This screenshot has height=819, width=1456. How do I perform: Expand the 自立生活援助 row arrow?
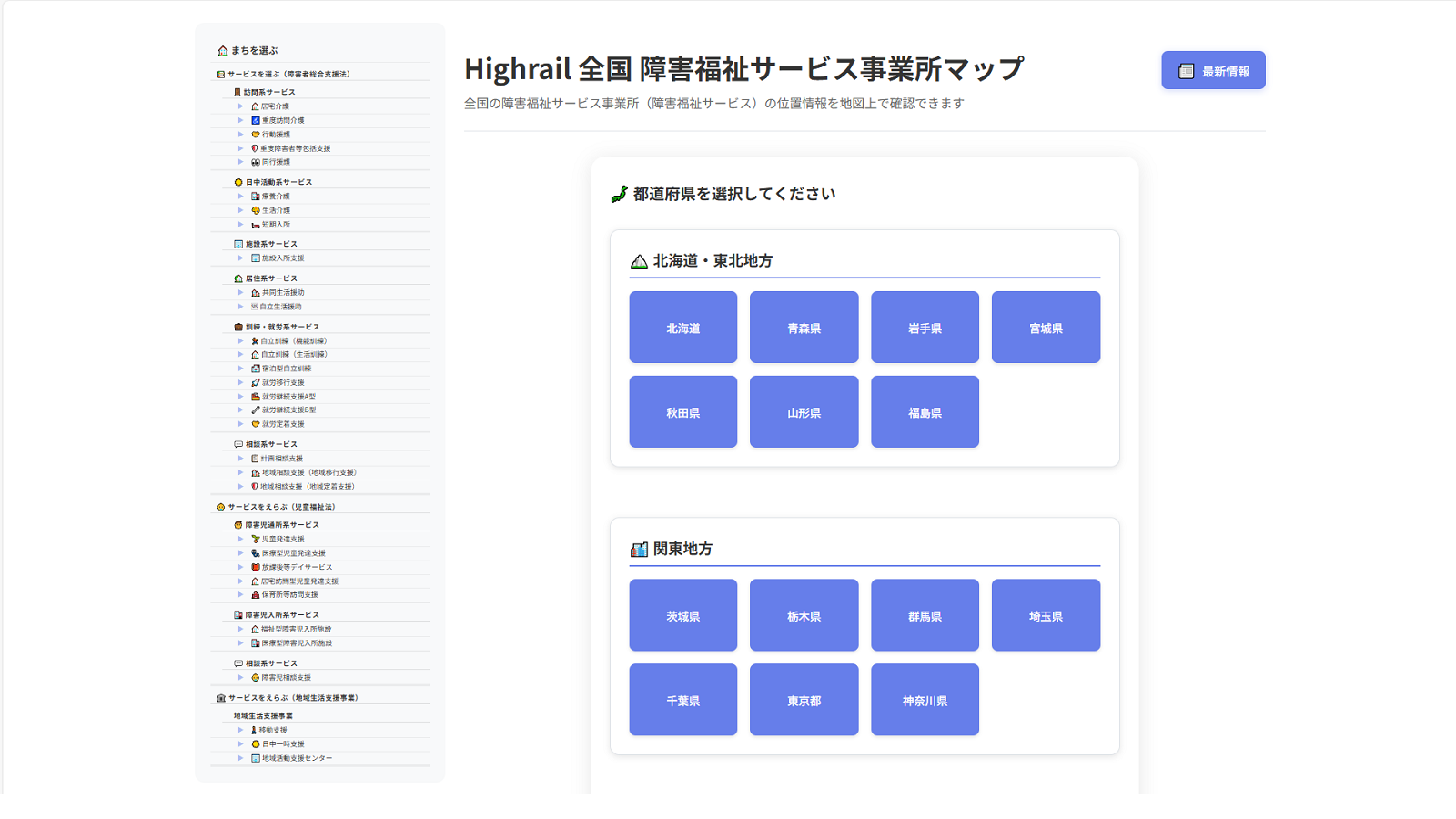pos(240,307)
